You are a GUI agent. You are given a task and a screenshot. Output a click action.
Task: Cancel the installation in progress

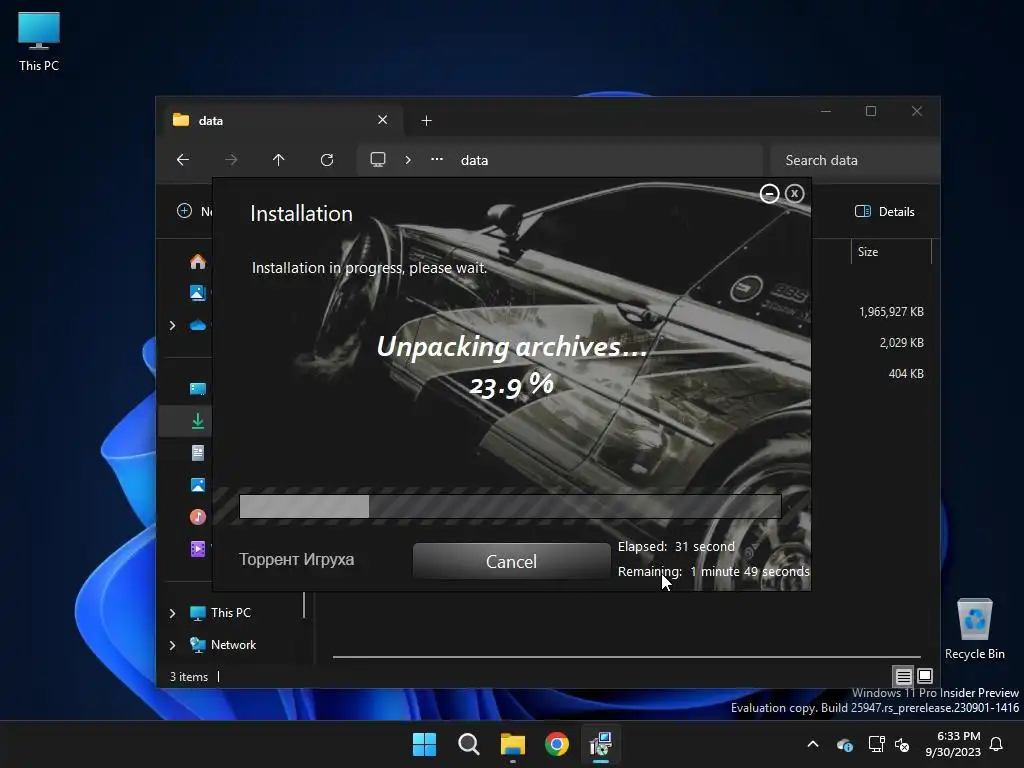(511, 561)
